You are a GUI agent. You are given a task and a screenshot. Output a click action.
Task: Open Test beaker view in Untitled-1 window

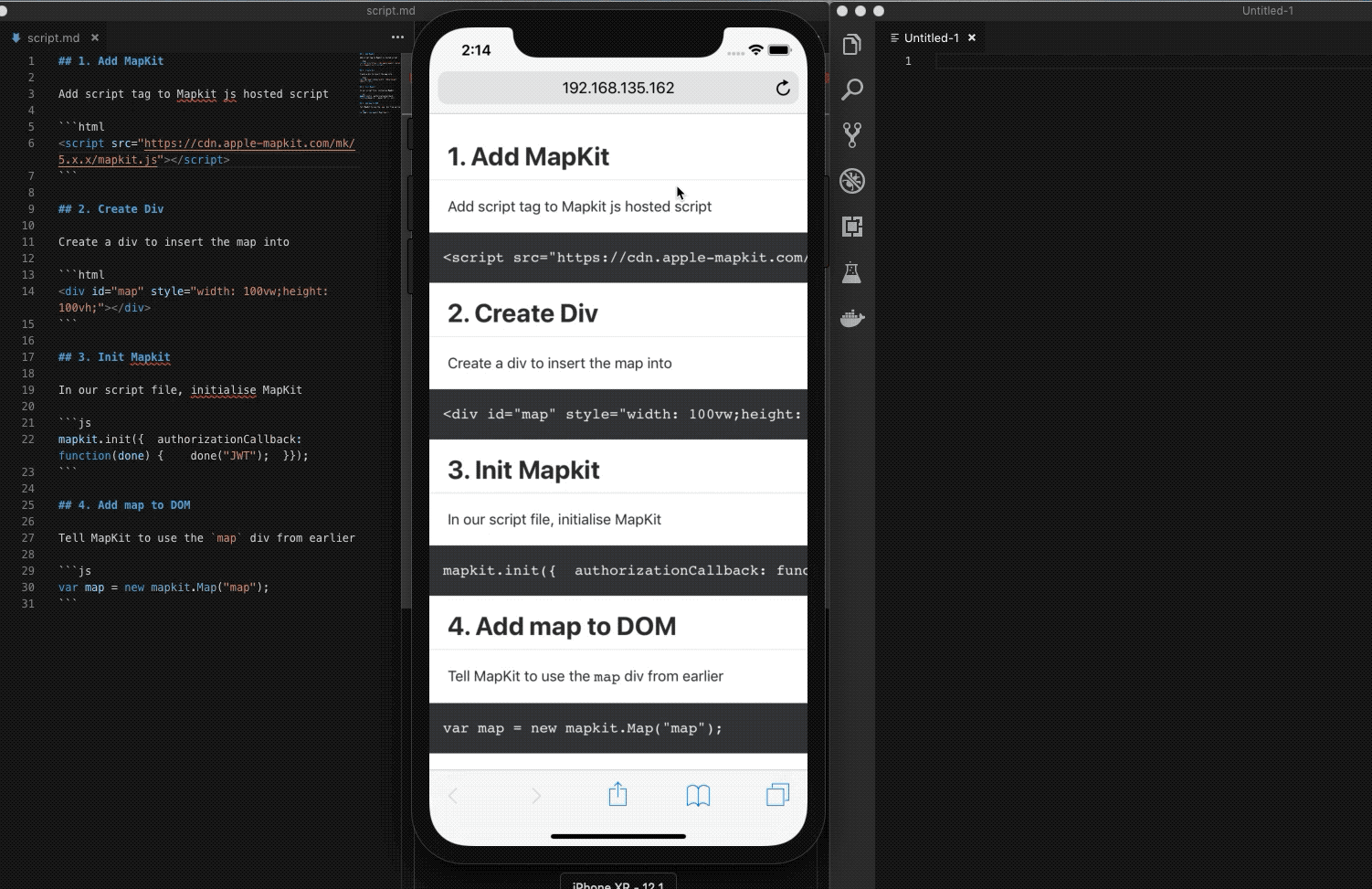[851, 272]
